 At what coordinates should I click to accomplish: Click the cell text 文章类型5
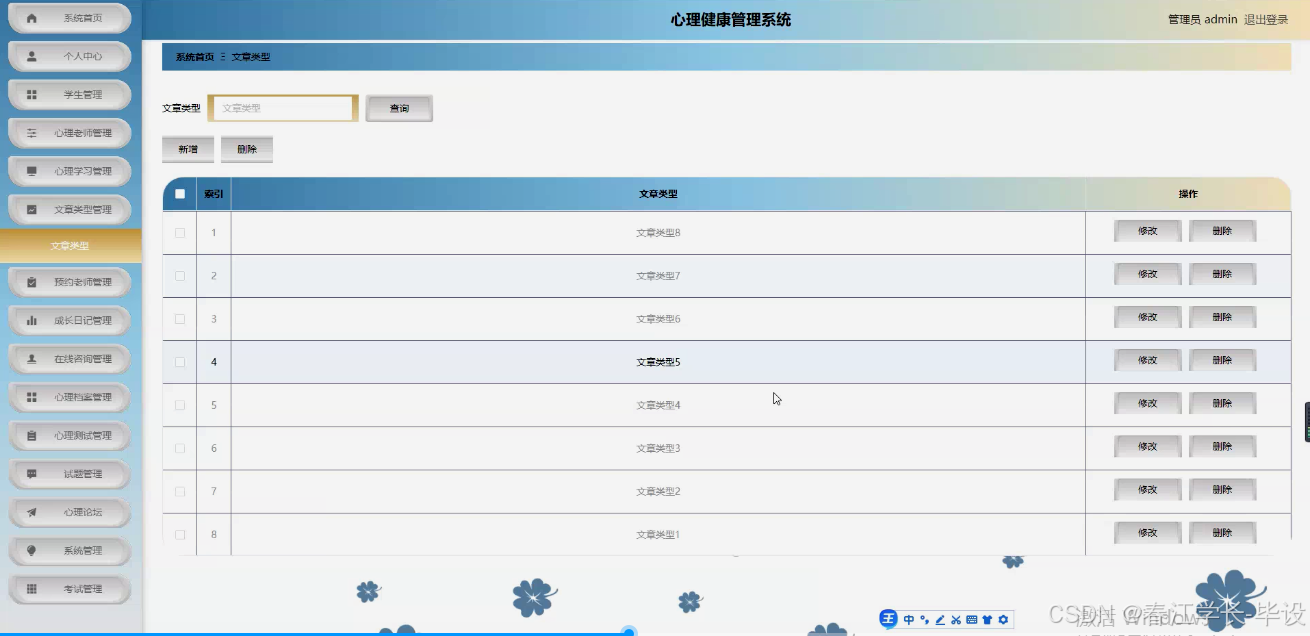658,362
